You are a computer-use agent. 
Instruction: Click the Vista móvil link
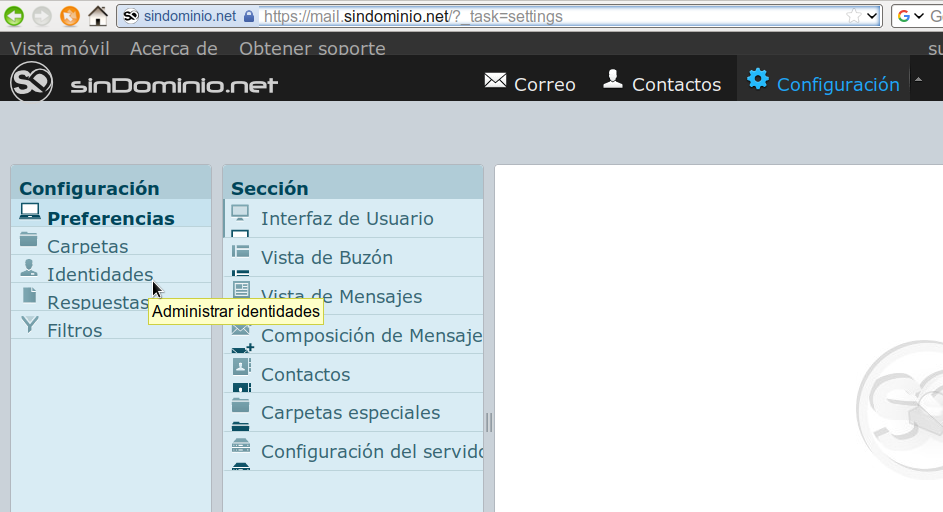[x=59, y=48]
